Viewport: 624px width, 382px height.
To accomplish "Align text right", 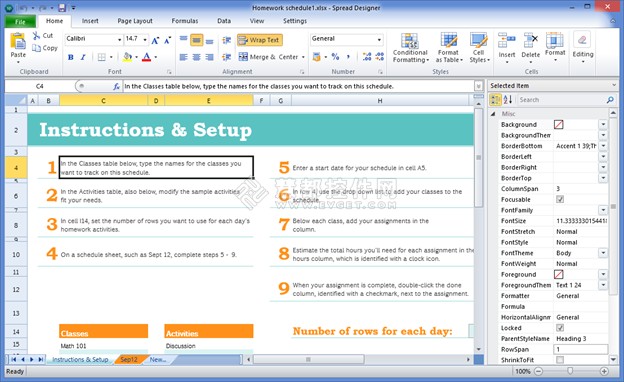I will point(210,57).
